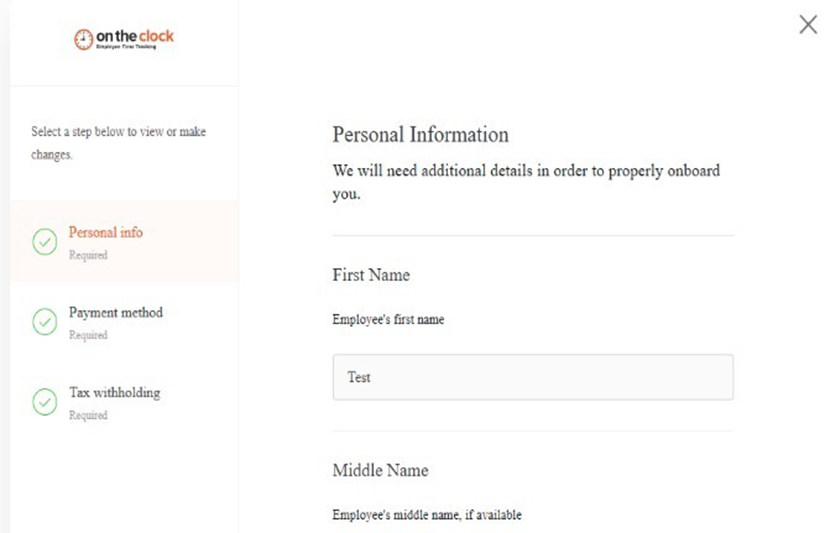Click the Middle Name section label
Image resolution: width=825 pixels, height=533 pixels.
click(x=380, y=470)
